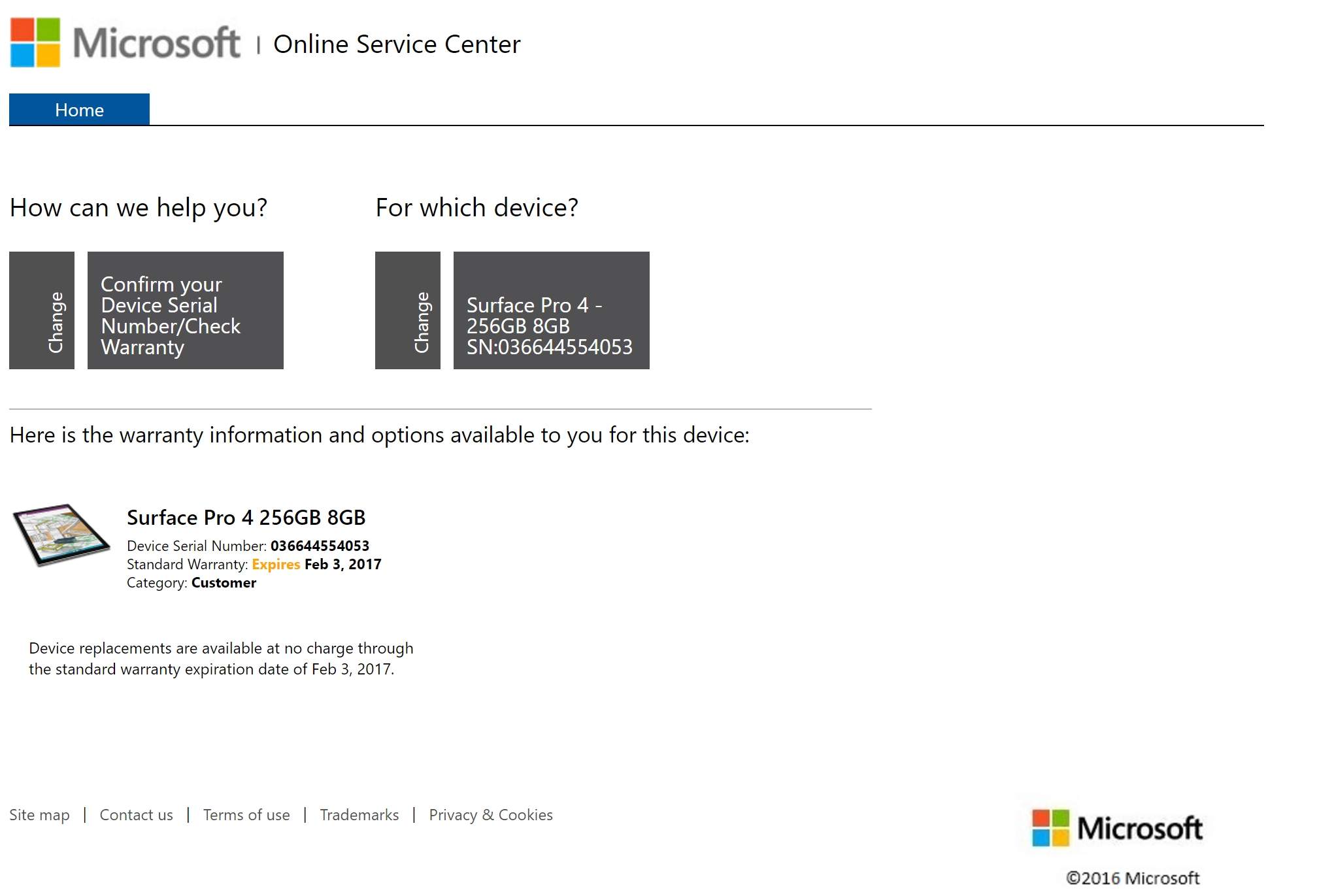
Task: Open the Terms of use link
Action: (246, 815)
